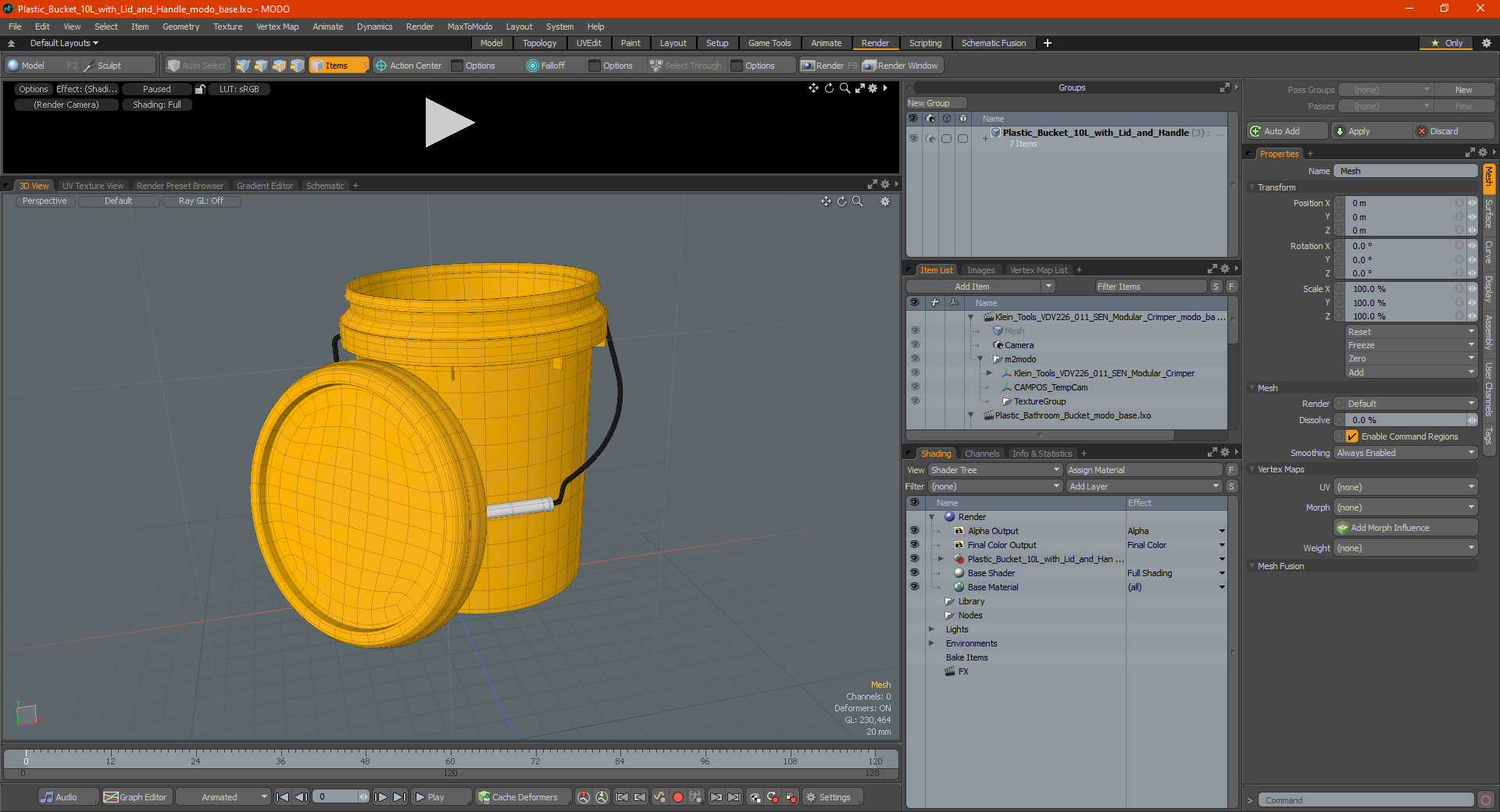Screen dimensions: 1500x812
Task: Select the Polygons selection mode icon
Action: (x=279, y=66)
